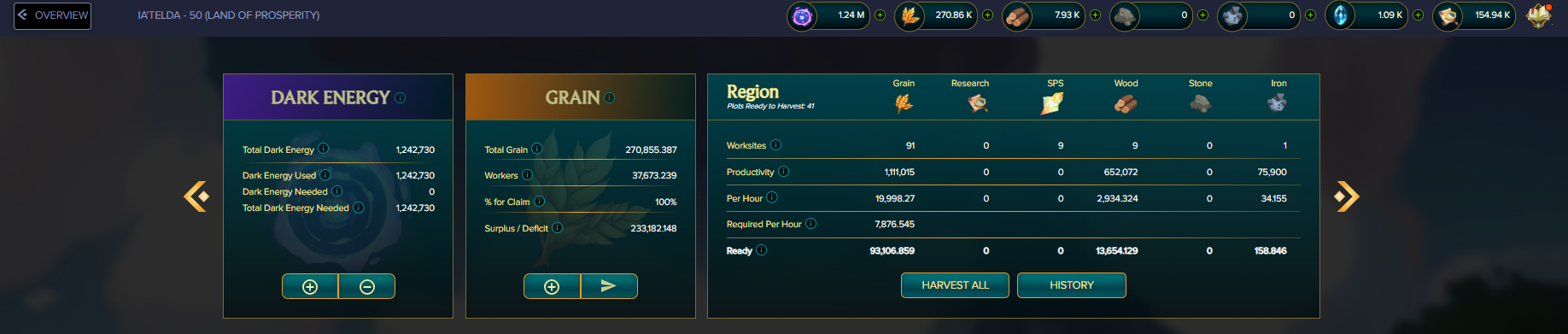
Task: Show info for Per Hour row
Action: click(771, 197)
